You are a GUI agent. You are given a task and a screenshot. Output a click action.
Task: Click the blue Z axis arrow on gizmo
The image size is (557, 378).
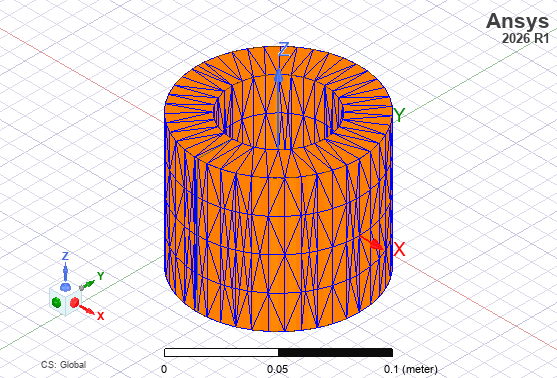click(x=65, y=271)
